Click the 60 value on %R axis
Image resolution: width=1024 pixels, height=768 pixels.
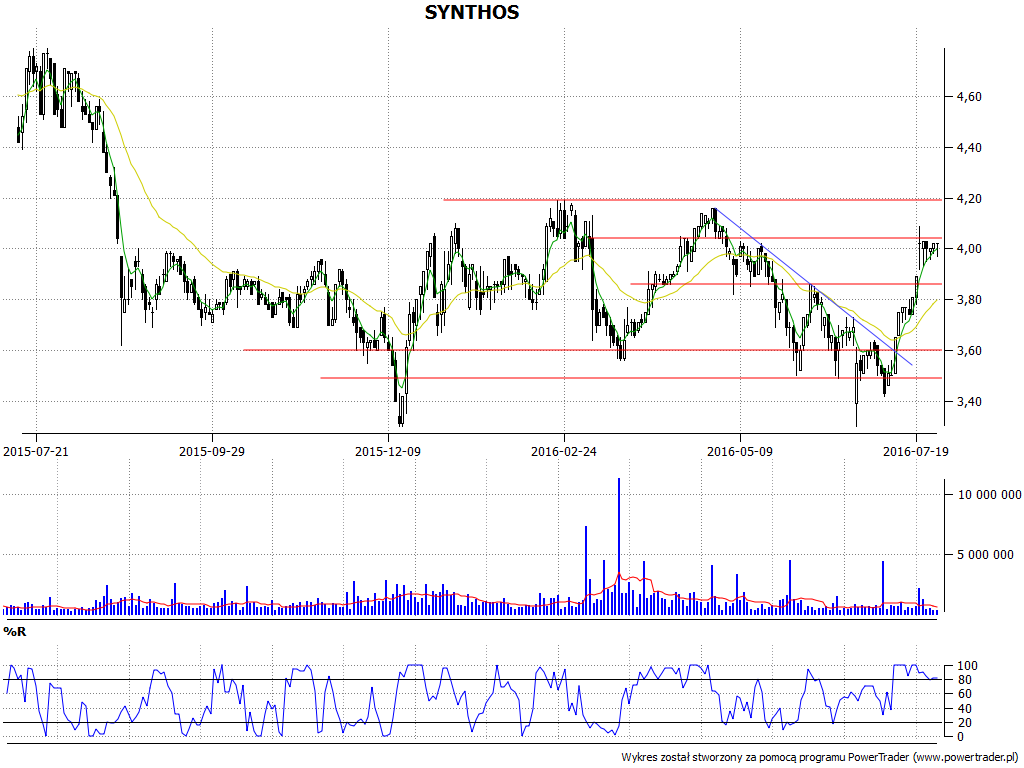(964, 694)
